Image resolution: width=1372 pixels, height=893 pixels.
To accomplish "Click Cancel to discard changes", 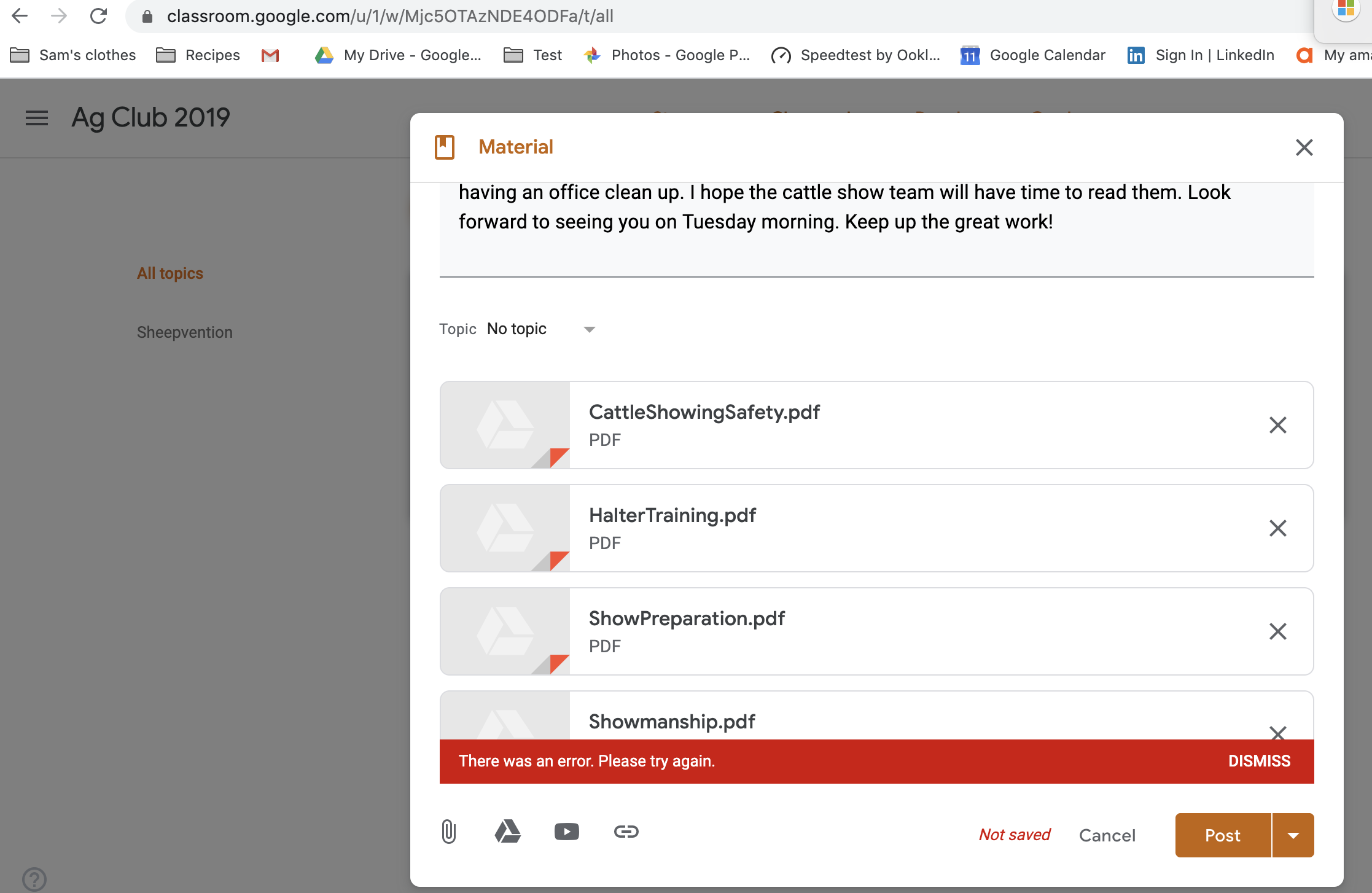I will click(1108, 835).
